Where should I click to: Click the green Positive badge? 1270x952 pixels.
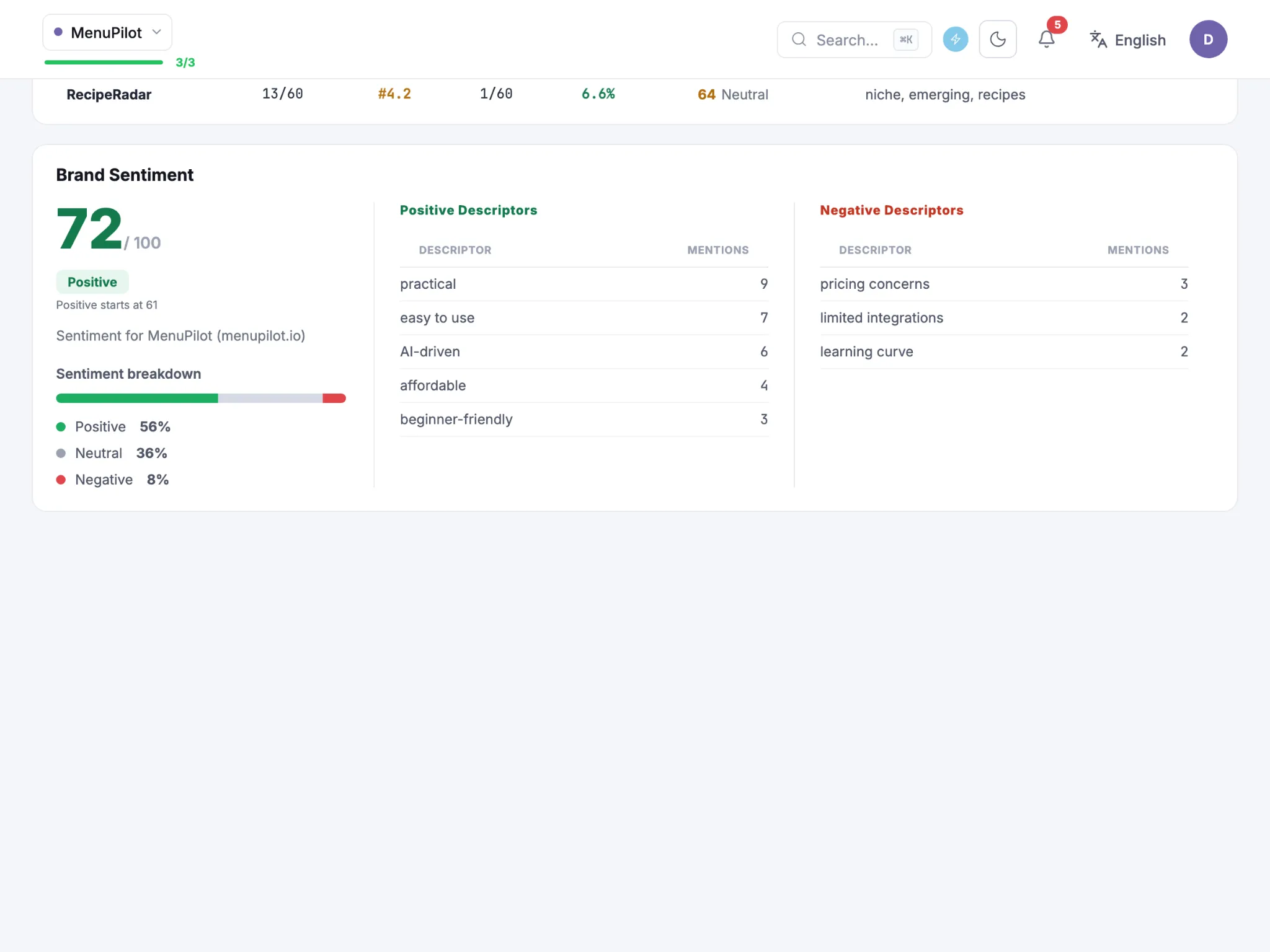click(92, 282)
